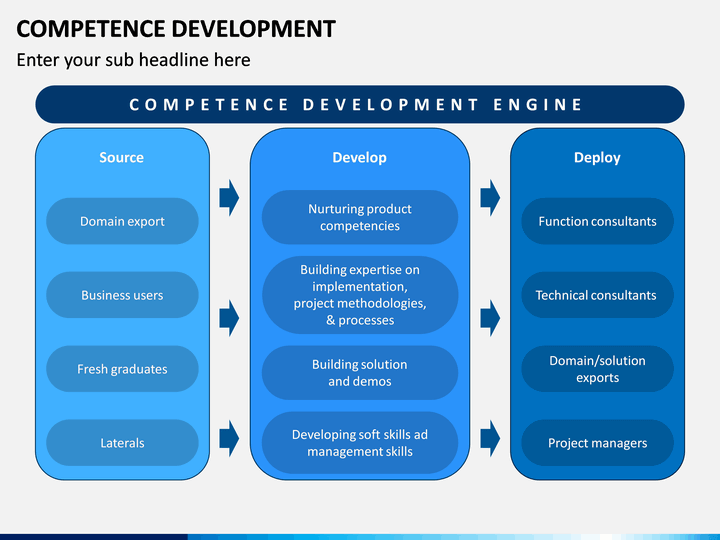Choose the 'Domain/solution exports' pill
Screen dimensions: 720x540
click(x=597, y=369)
